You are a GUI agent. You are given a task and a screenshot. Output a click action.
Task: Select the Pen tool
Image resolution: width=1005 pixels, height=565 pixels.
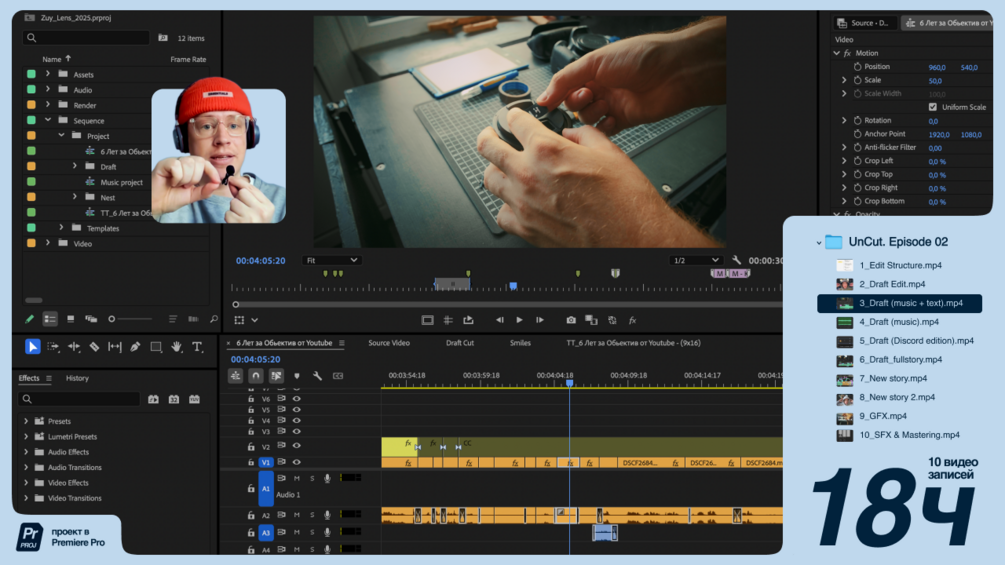[135, 347]
